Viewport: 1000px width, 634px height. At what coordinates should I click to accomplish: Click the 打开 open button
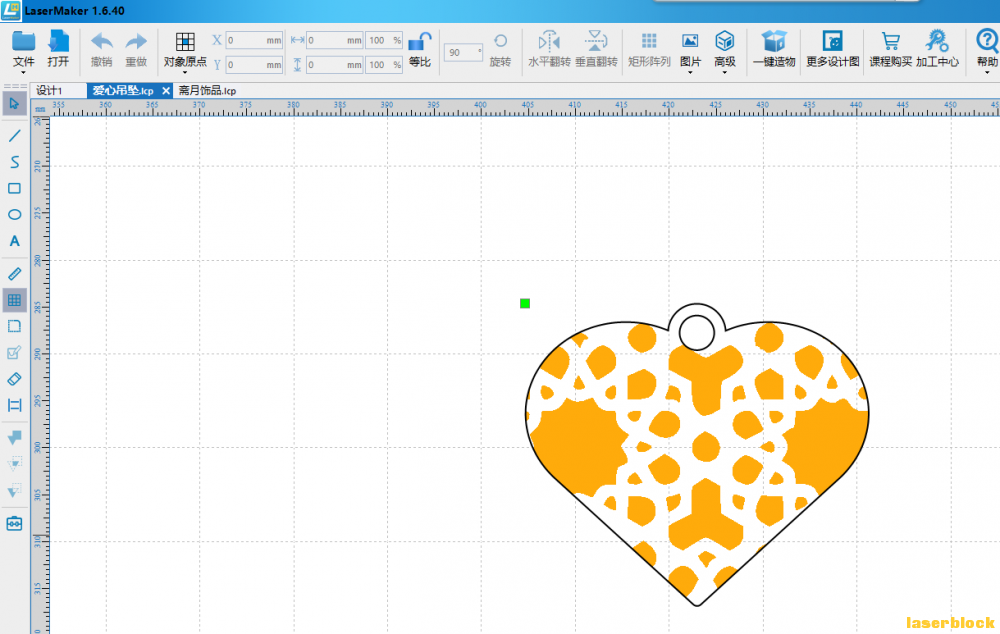point(58,48)
